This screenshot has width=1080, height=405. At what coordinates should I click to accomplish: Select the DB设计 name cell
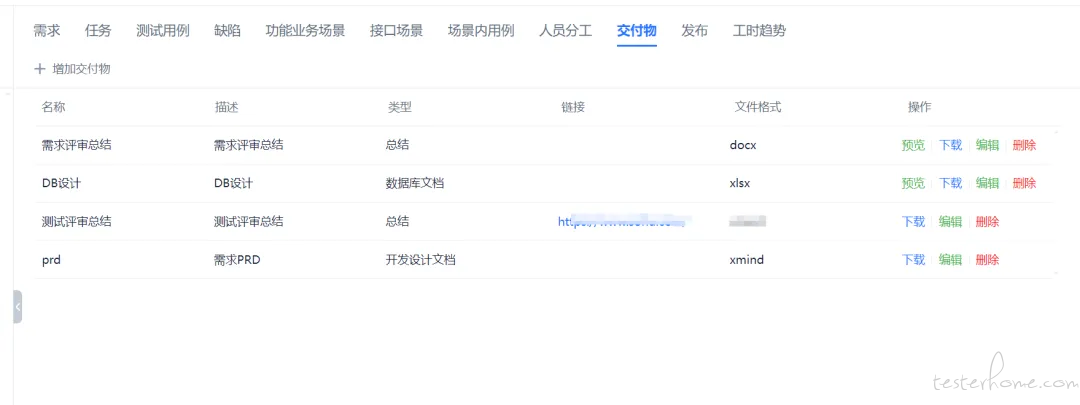coord(61,183)
